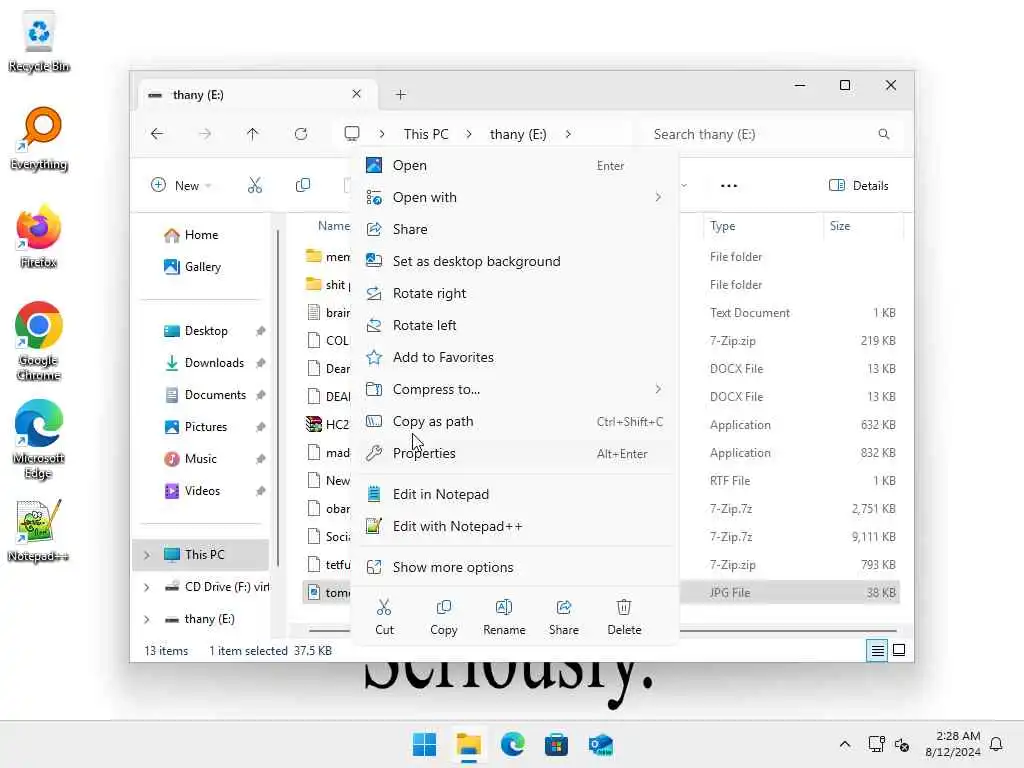The height and width of the screenshot is (768, 1024).
Task: Share the file via bottom bar icon
Action: click(x=564, y=616)
